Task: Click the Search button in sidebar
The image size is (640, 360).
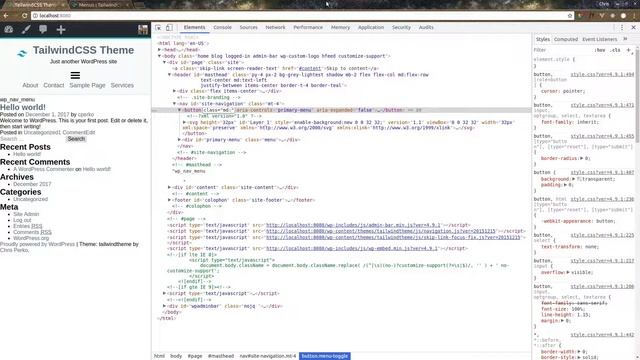Action: 76,139
